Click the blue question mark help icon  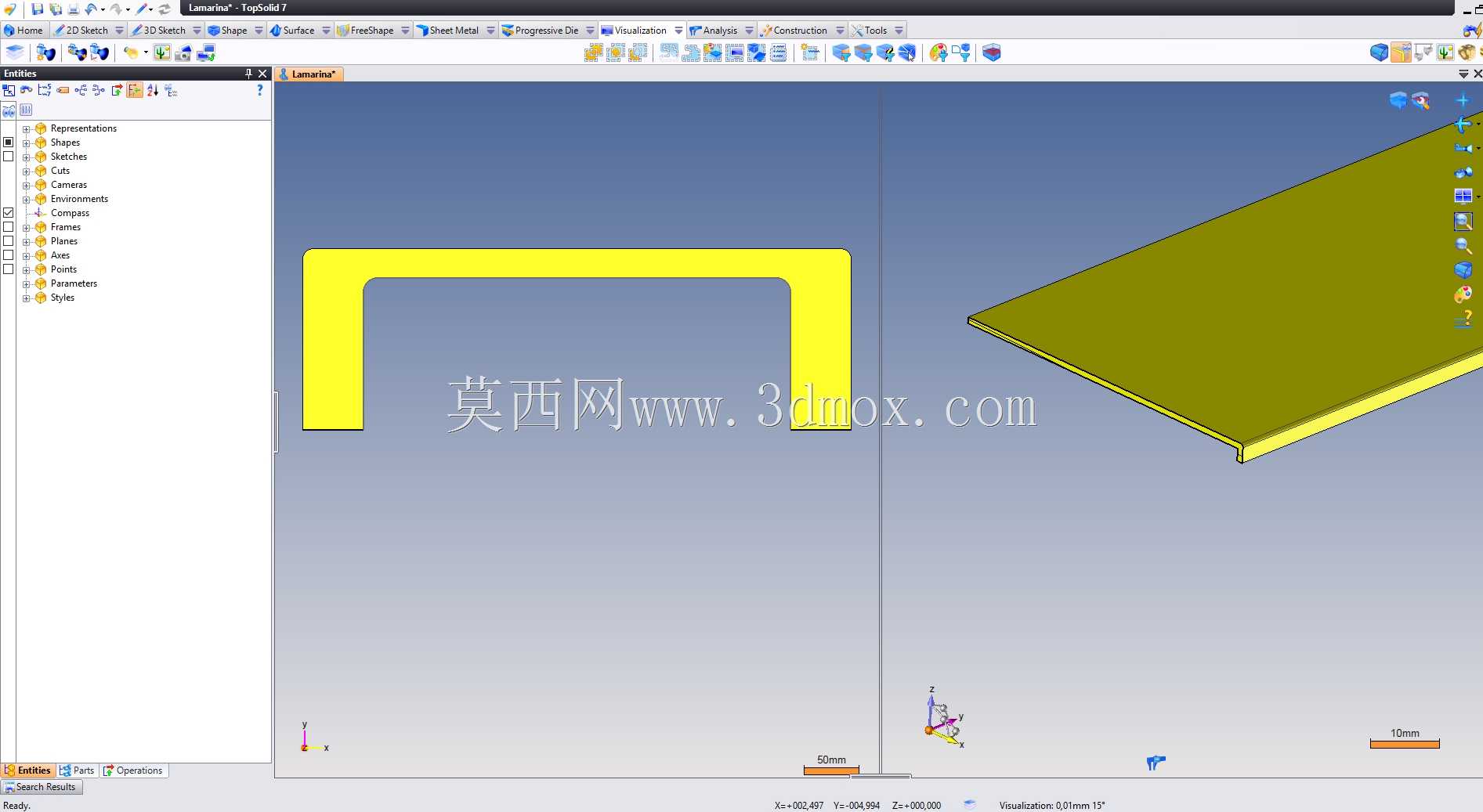[260, 90]
